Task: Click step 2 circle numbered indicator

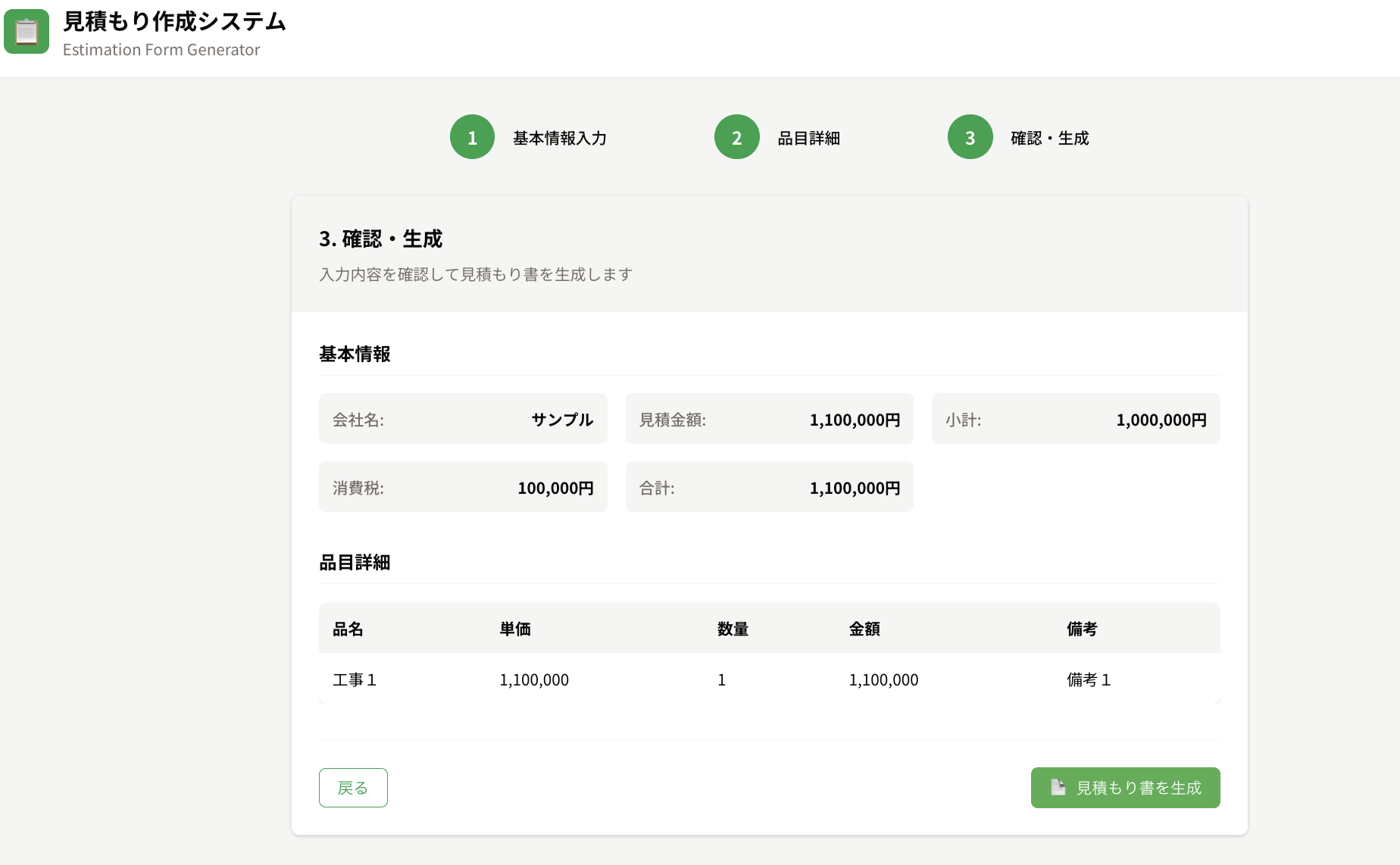Action: [736, 137]
